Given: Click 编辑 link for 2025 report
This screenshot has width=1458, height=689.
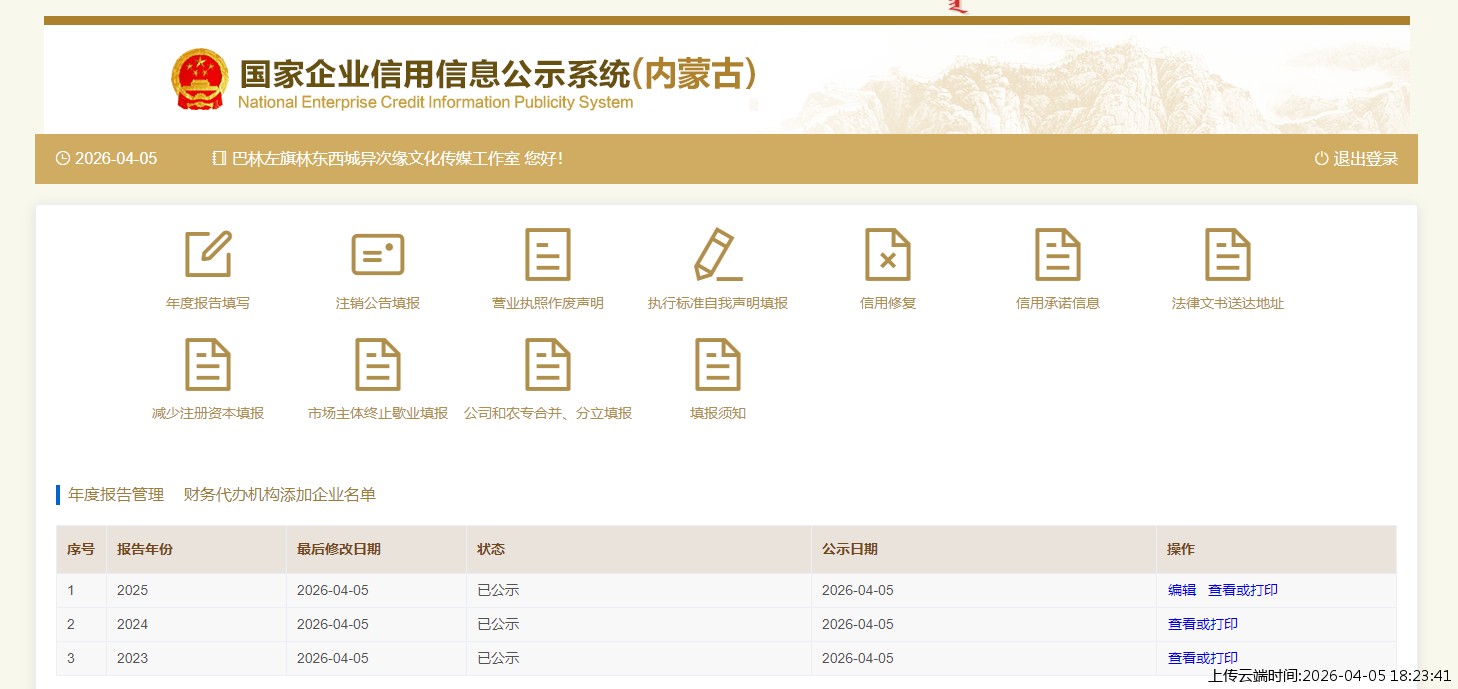Looking at the screenshot, I should coord(1182,590).
